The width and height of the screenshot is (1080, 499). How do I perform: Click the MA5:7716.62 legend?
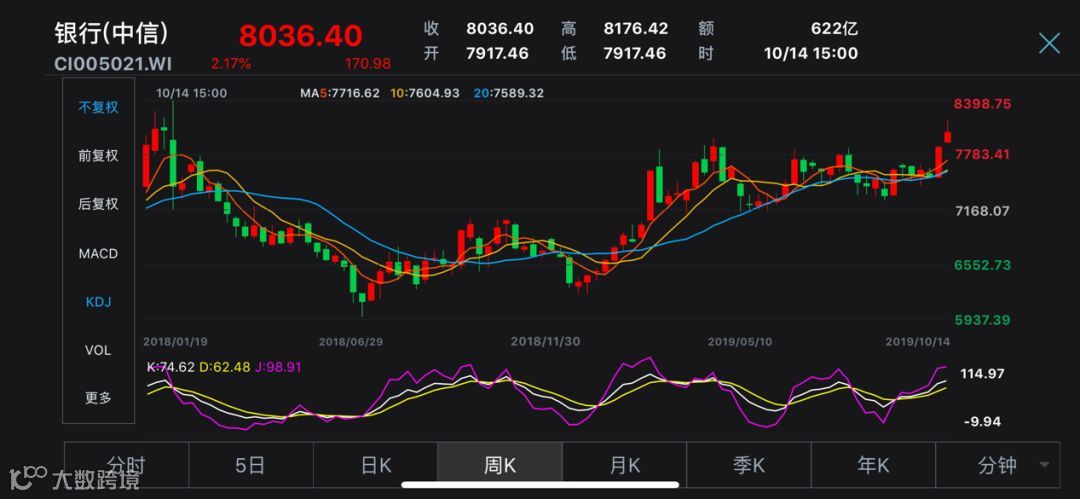(340, 92)
